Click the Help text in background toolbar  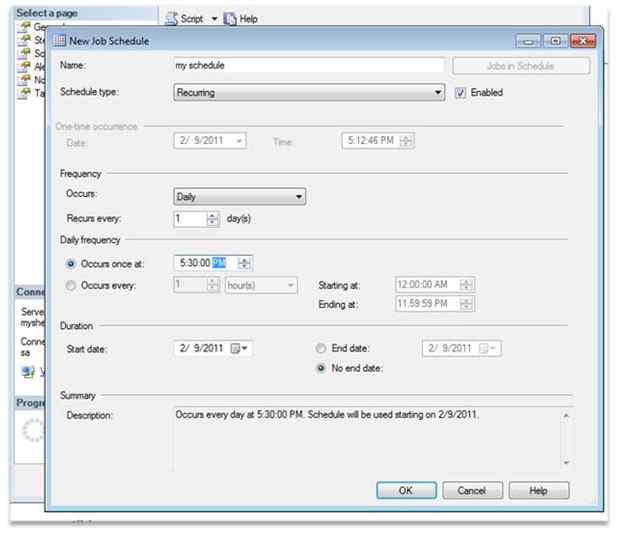(248, 19)
